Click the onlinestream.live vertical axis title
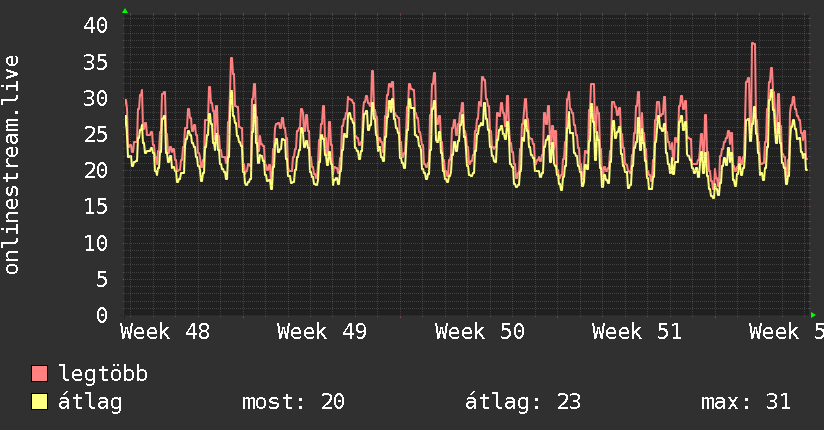Image resolution: width=824 pixels, height=430 pixels. (x=11, y=165)
